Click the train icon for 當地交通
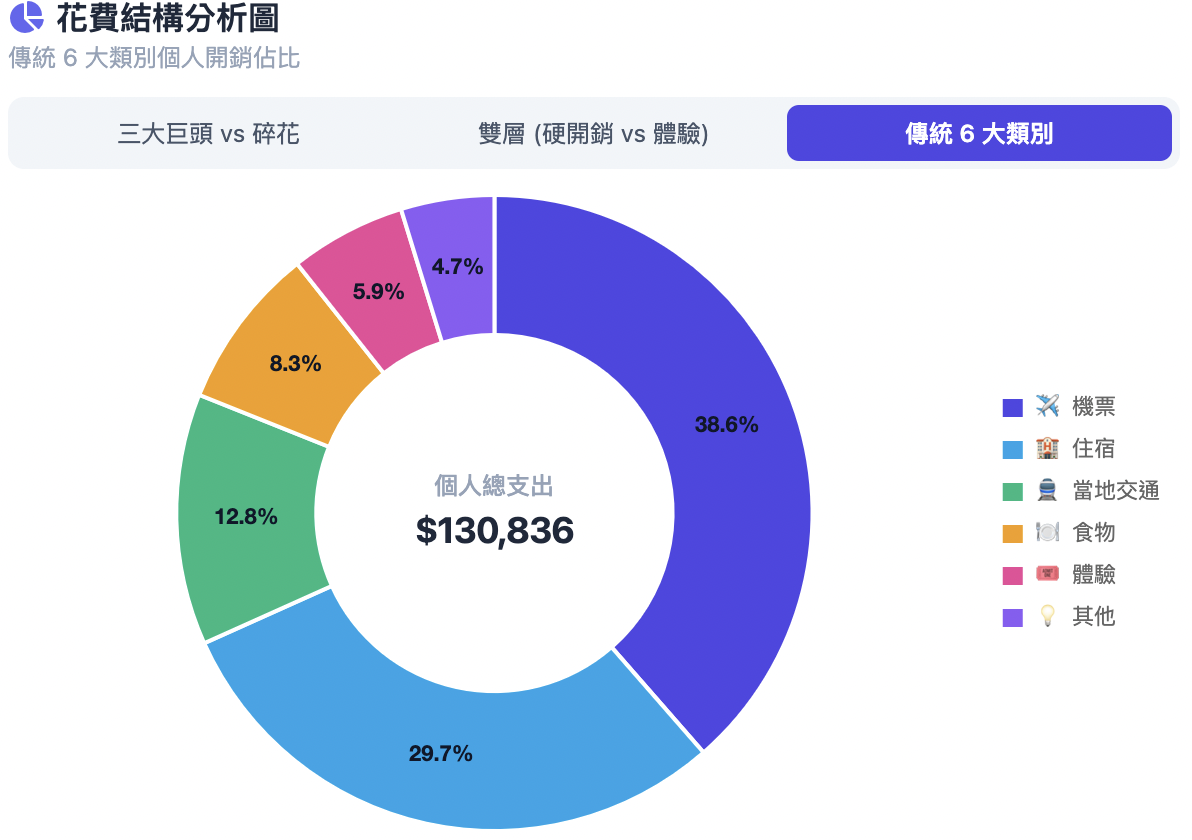The height and width of the screenshot is (840, 1192). [x=1047, y=490]
